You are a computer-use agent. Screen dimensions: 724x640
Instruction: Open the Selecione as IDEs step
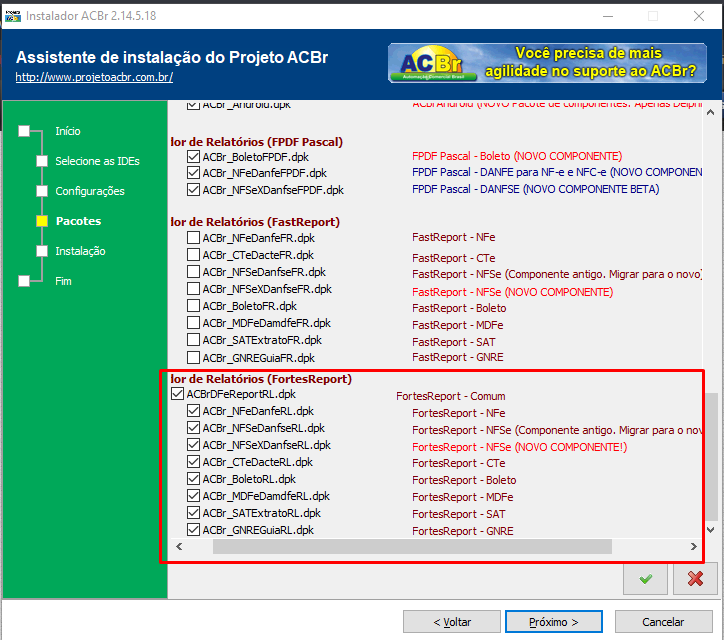[97, 161]
